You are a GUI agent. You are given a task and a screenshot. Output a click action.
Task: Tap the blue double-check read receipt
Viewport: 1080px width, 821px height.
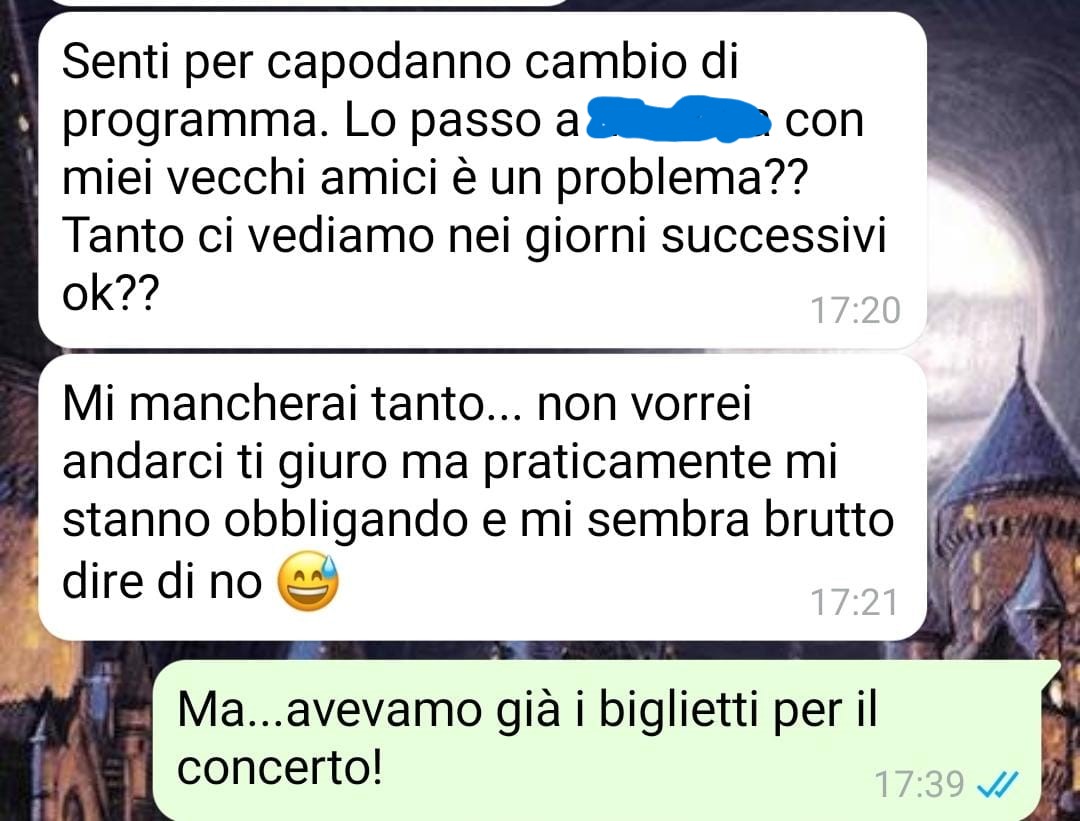point(997,784)
